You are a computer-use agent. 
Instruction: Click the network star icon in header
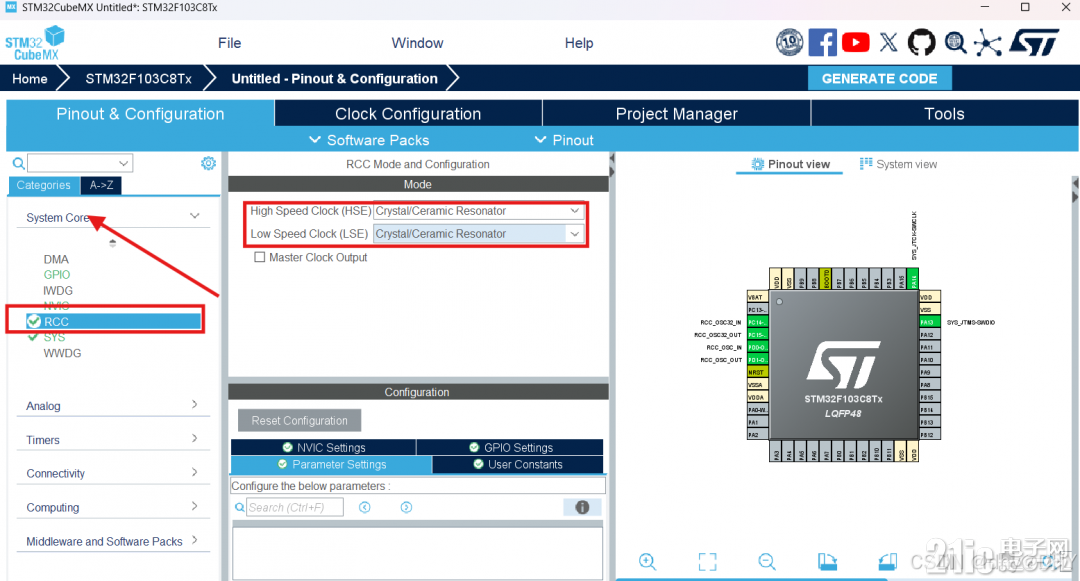(988, 43)
